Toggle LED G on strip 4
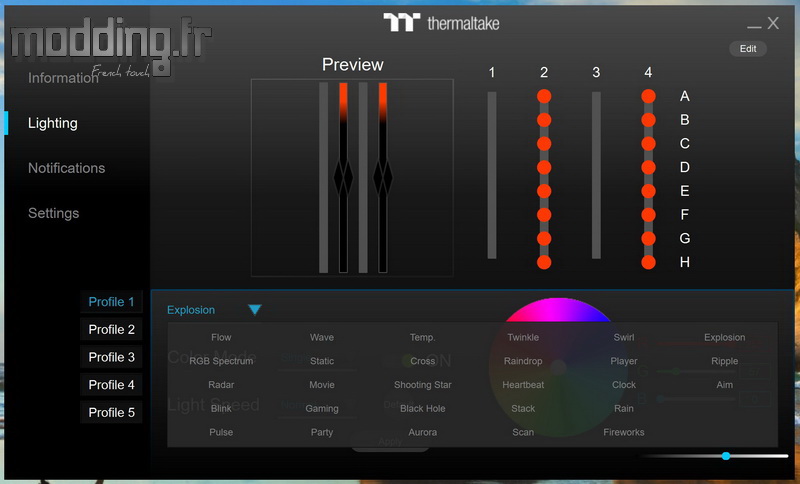This screenshot has height=484, width=800. (648, 238)
